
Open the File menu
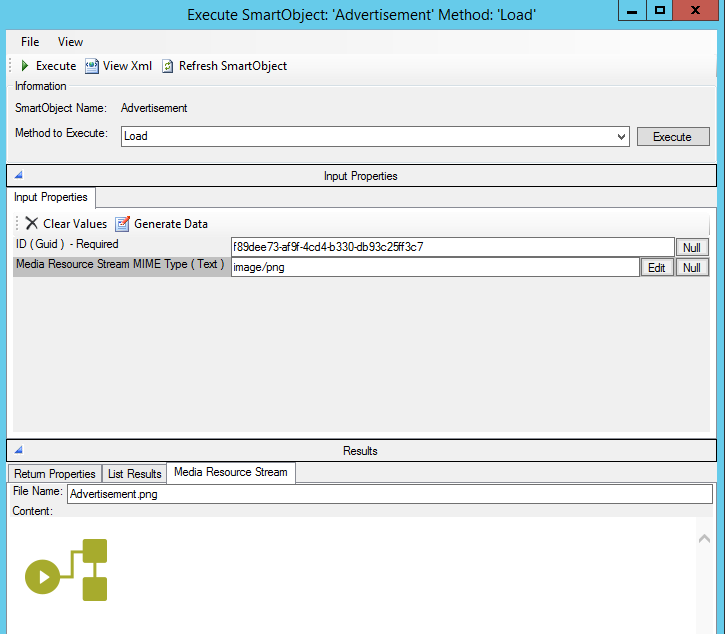pyautogui.click(x=30, y=42)
